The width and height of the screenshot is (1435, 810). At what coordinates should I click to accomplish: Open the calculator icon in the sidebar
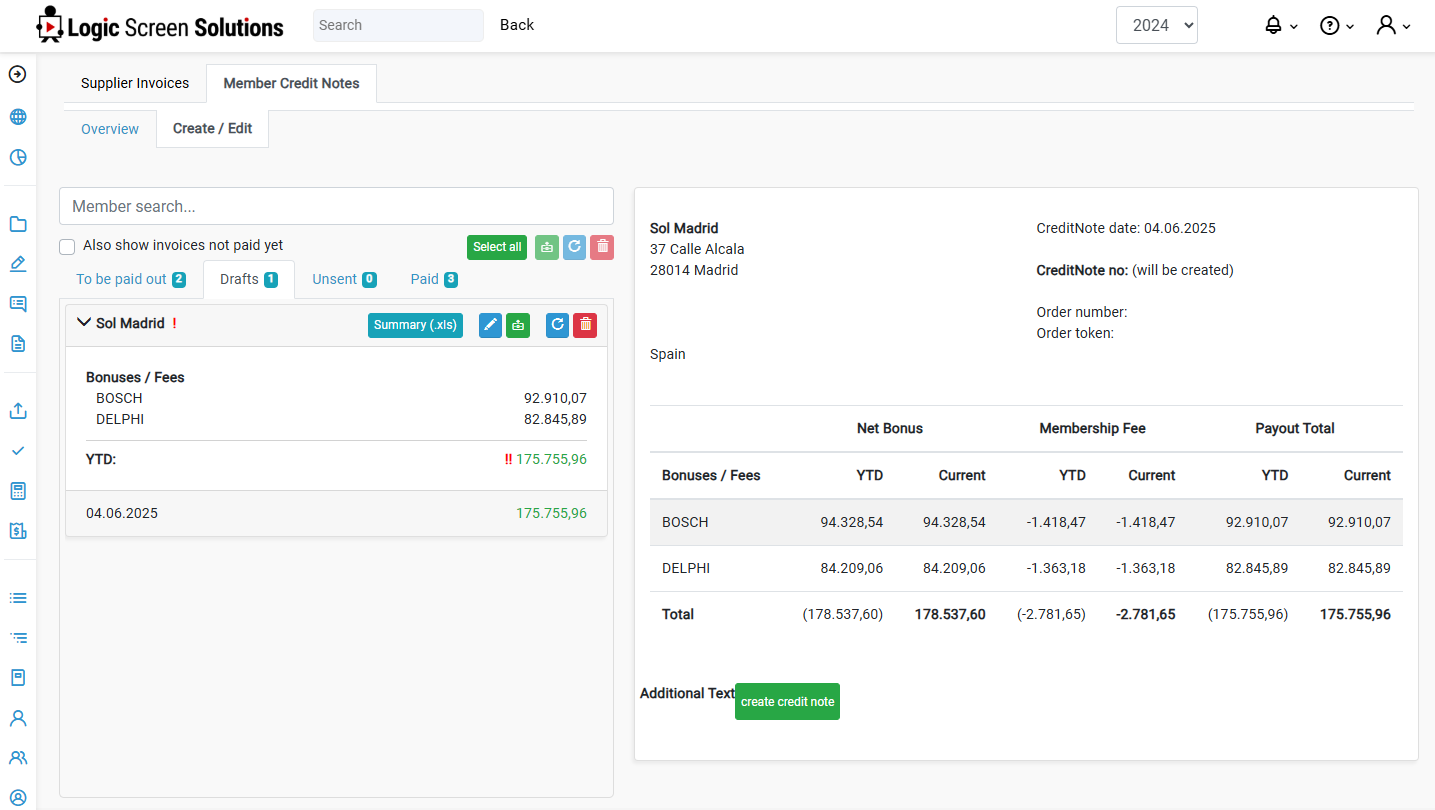[x=17, y=491]
